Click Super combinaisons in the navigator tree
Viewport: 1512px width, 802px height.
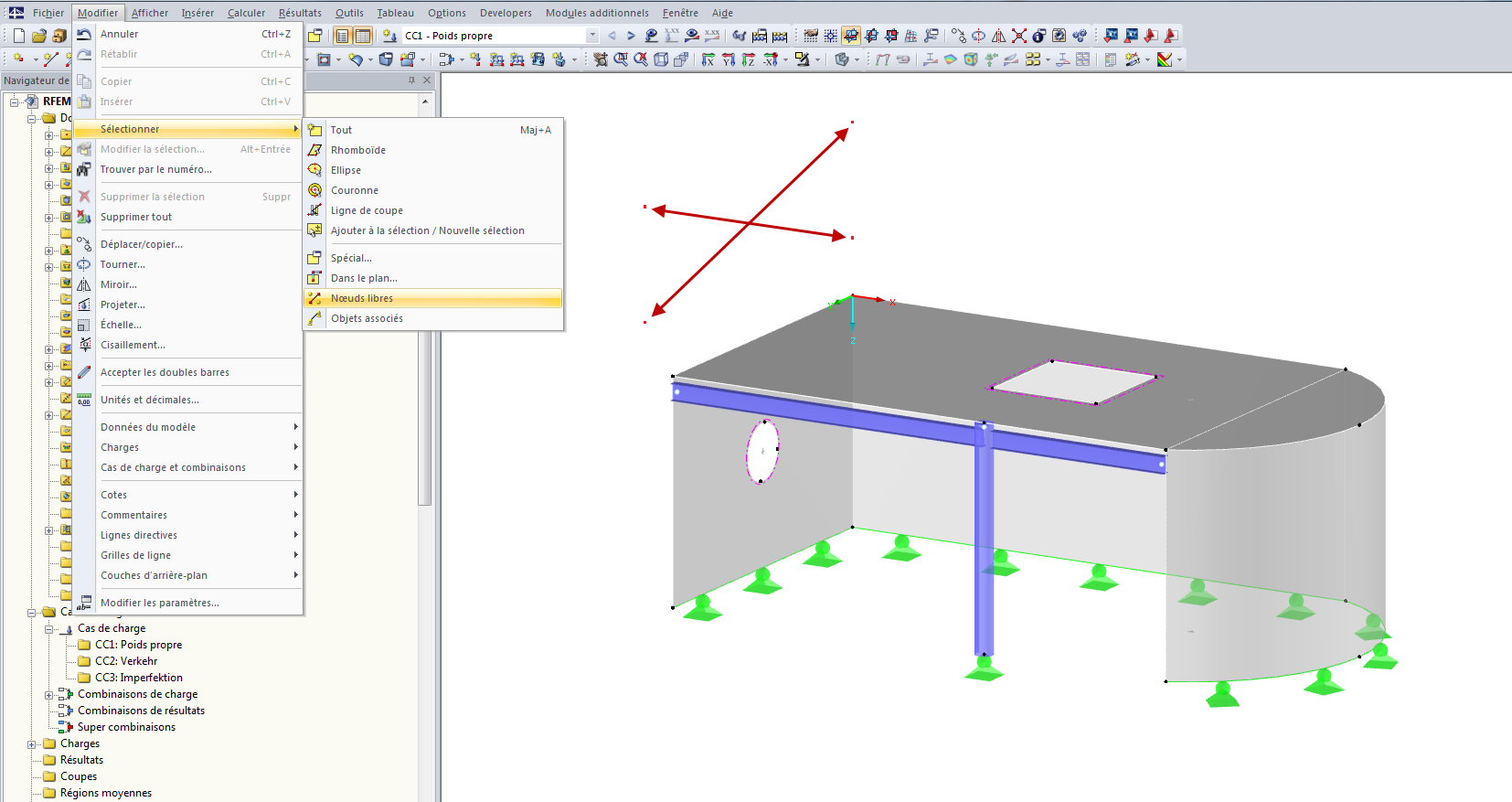[126, 727]
